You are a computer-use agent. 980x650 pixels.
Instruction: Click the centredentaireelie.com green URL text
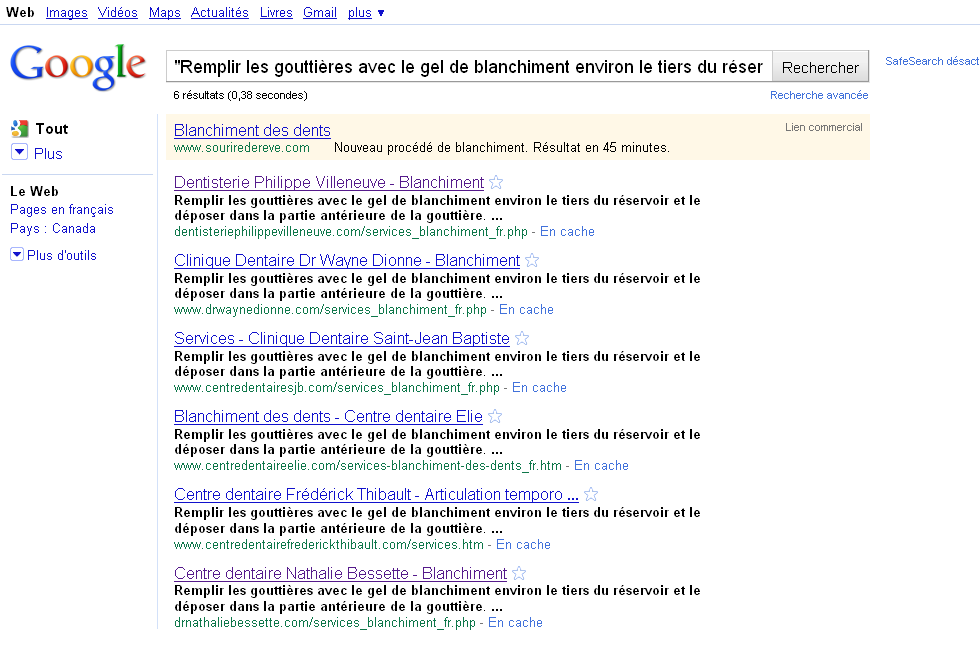coord(368,466)
